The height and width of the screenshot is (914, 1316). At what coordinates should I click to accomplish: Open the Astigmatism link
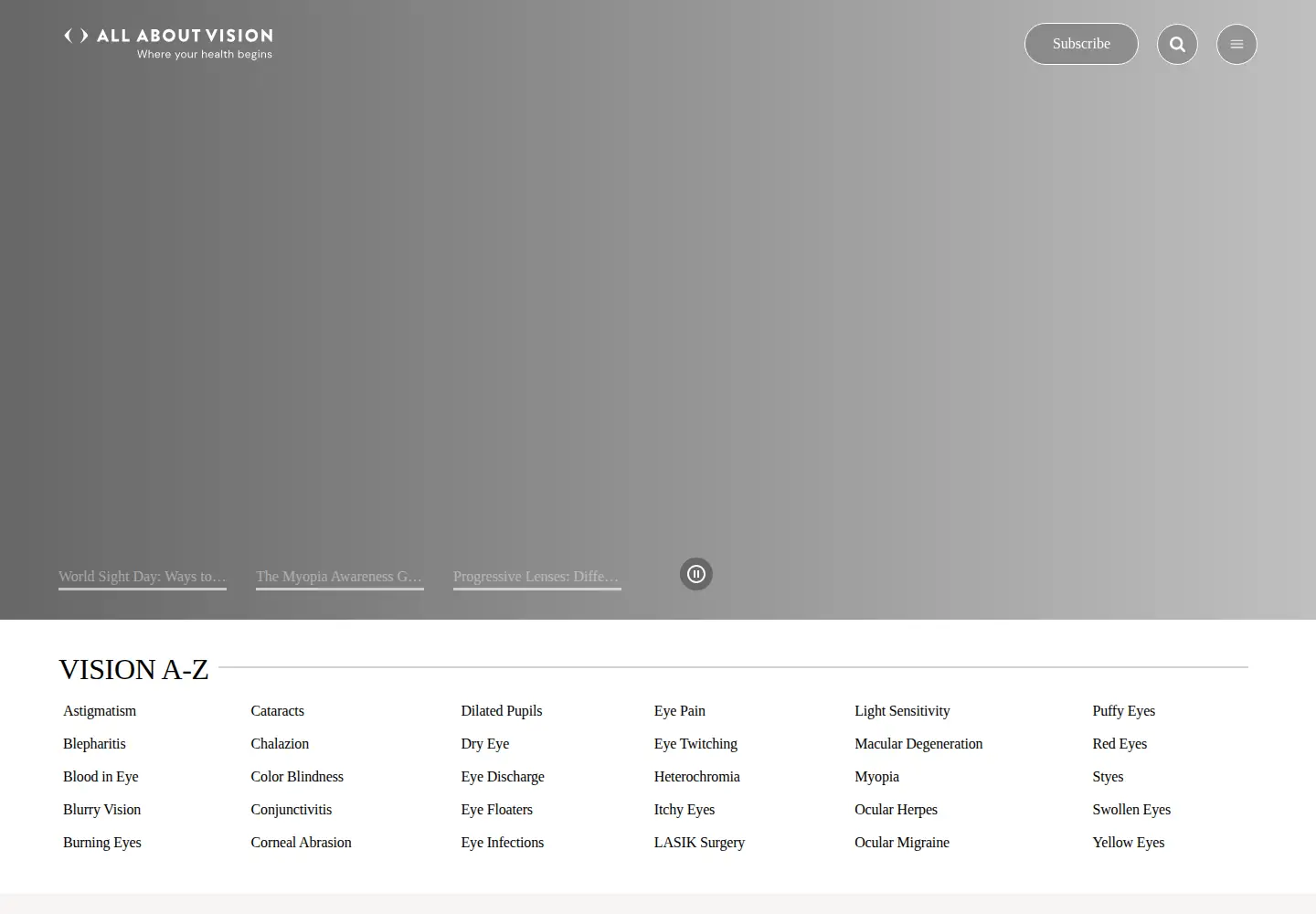pos(100,711)
